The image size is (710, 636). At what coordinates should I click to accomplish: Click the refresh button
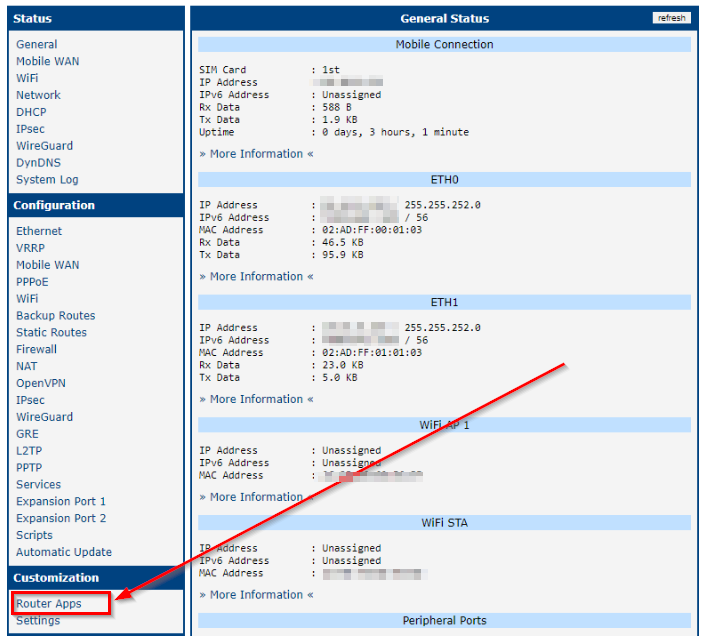click(671, 18)
